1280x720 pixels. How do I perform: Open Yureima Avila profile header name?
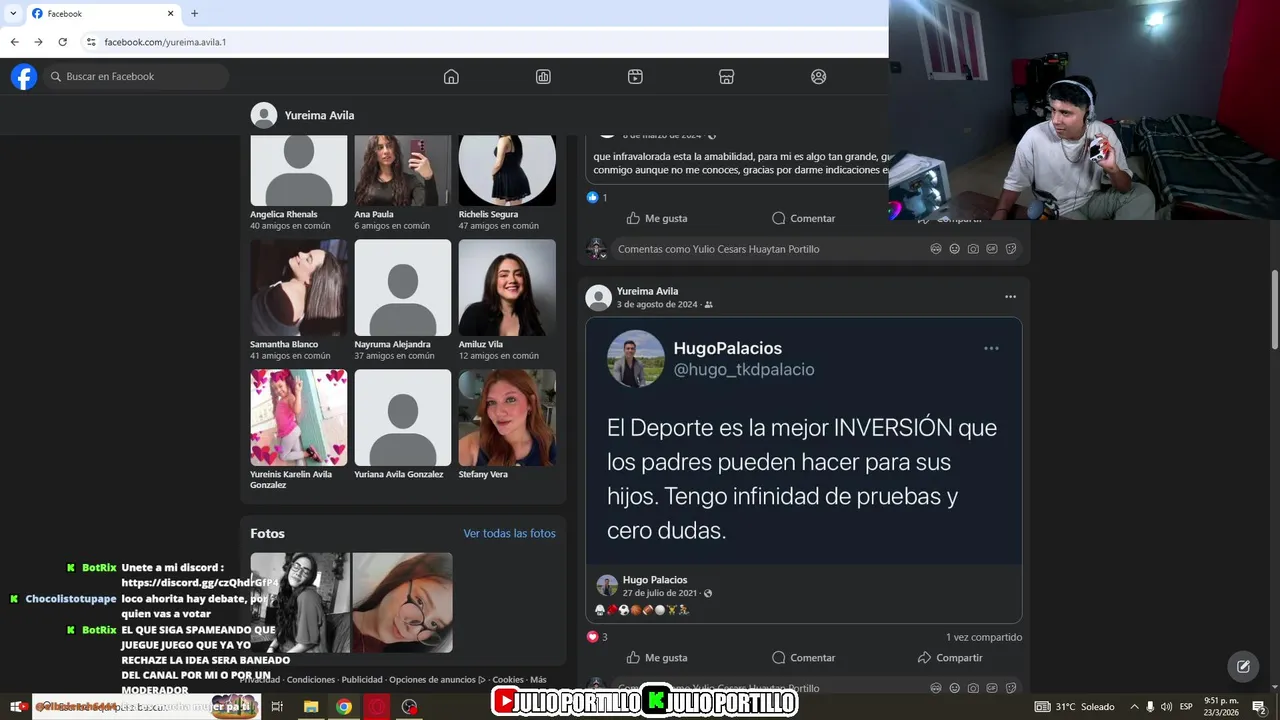click(319, 115)
